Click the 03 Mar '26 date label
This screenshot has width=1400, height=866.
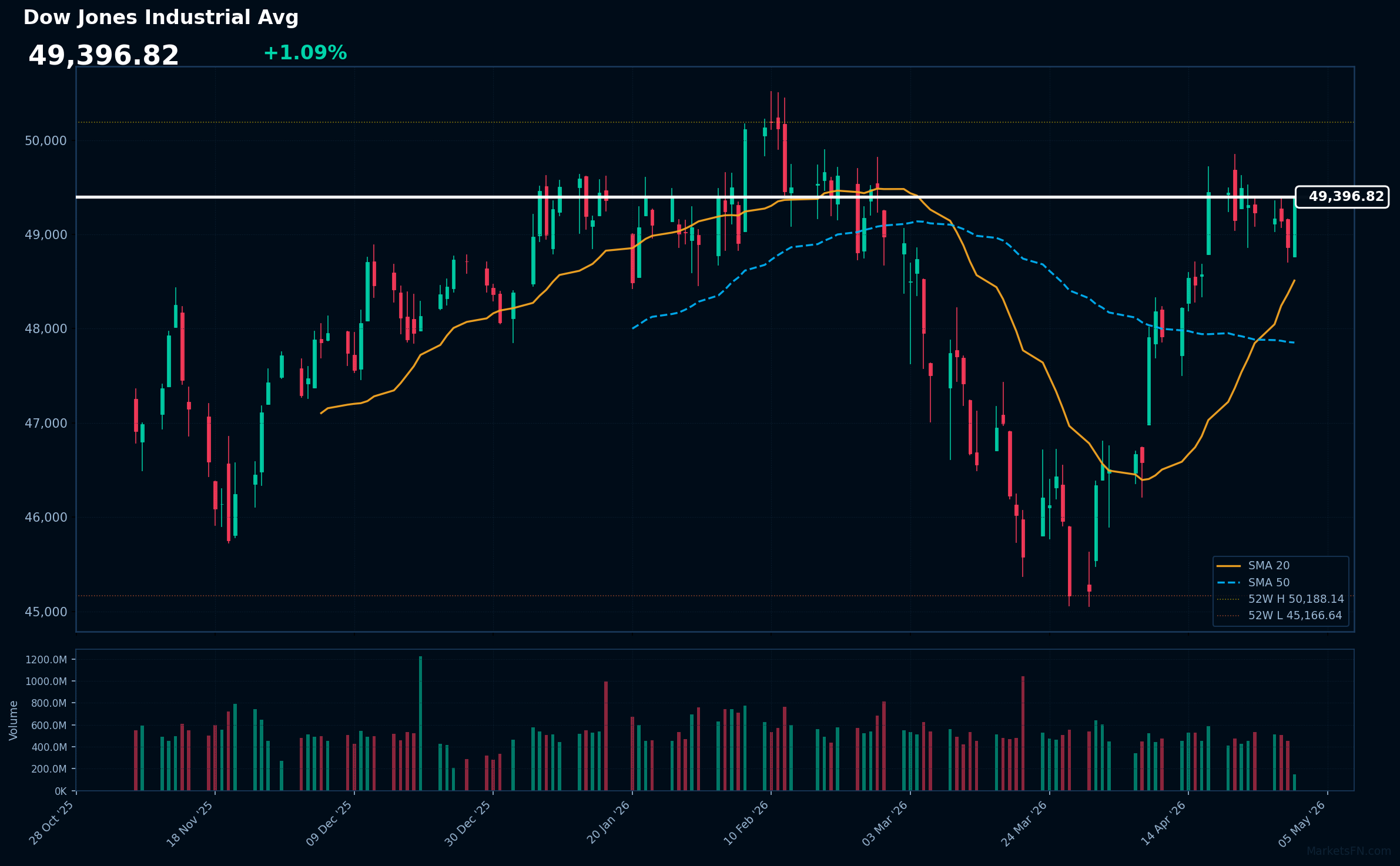pos(886,823)
